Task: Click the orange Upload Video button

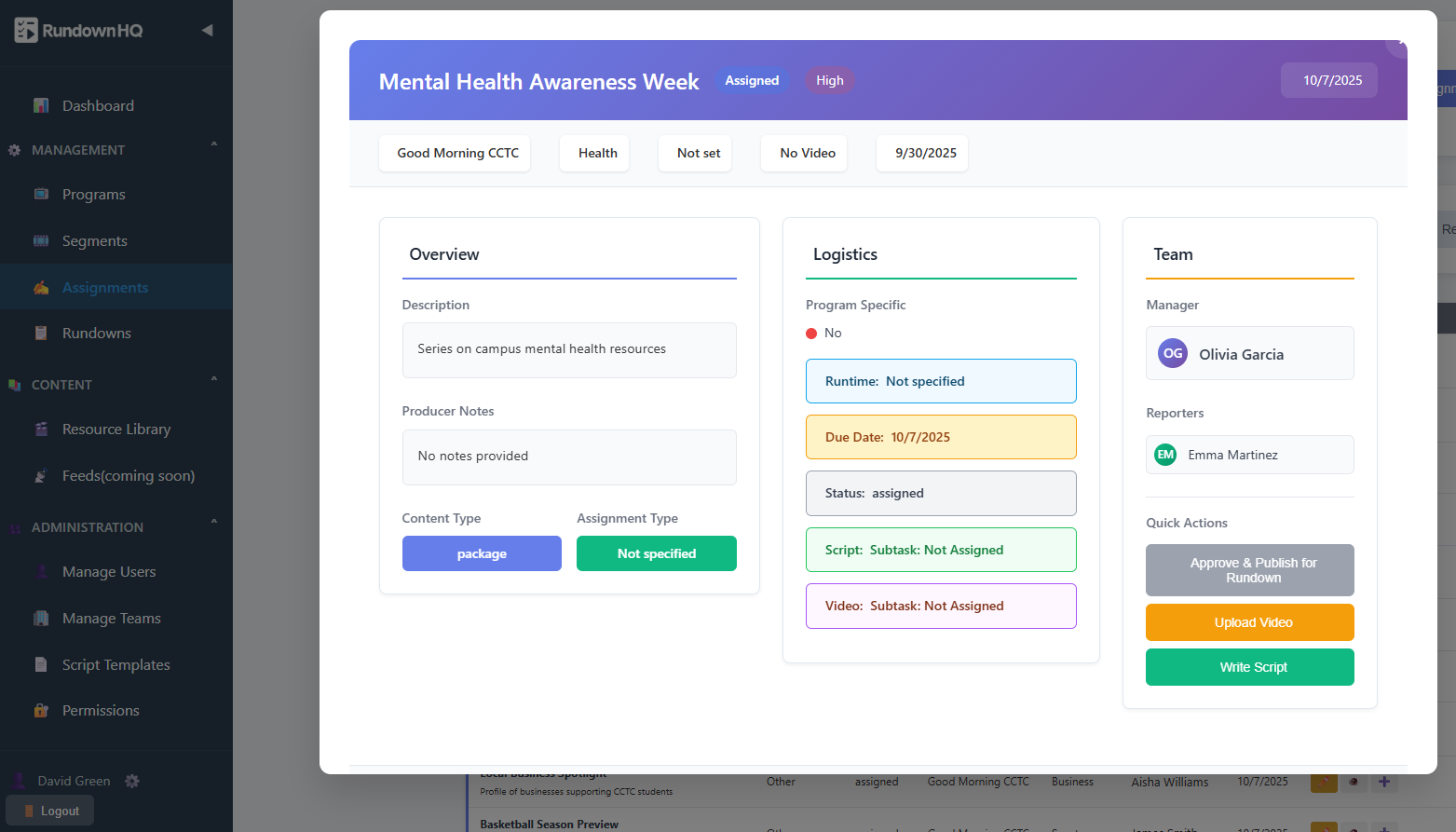Action: 1249,622
